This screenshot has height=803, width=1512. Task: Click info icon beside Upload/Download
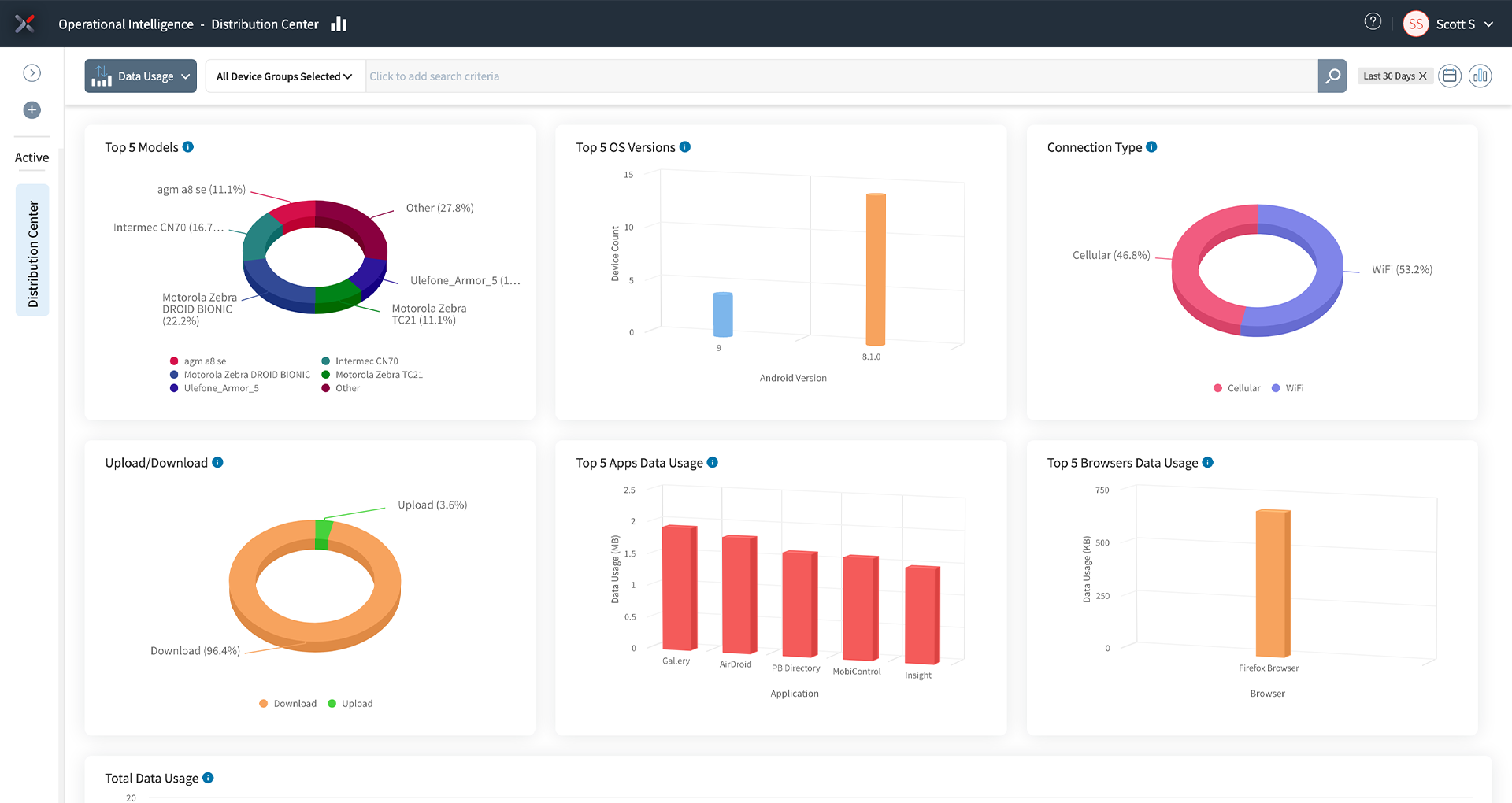[x=218, y=463]
